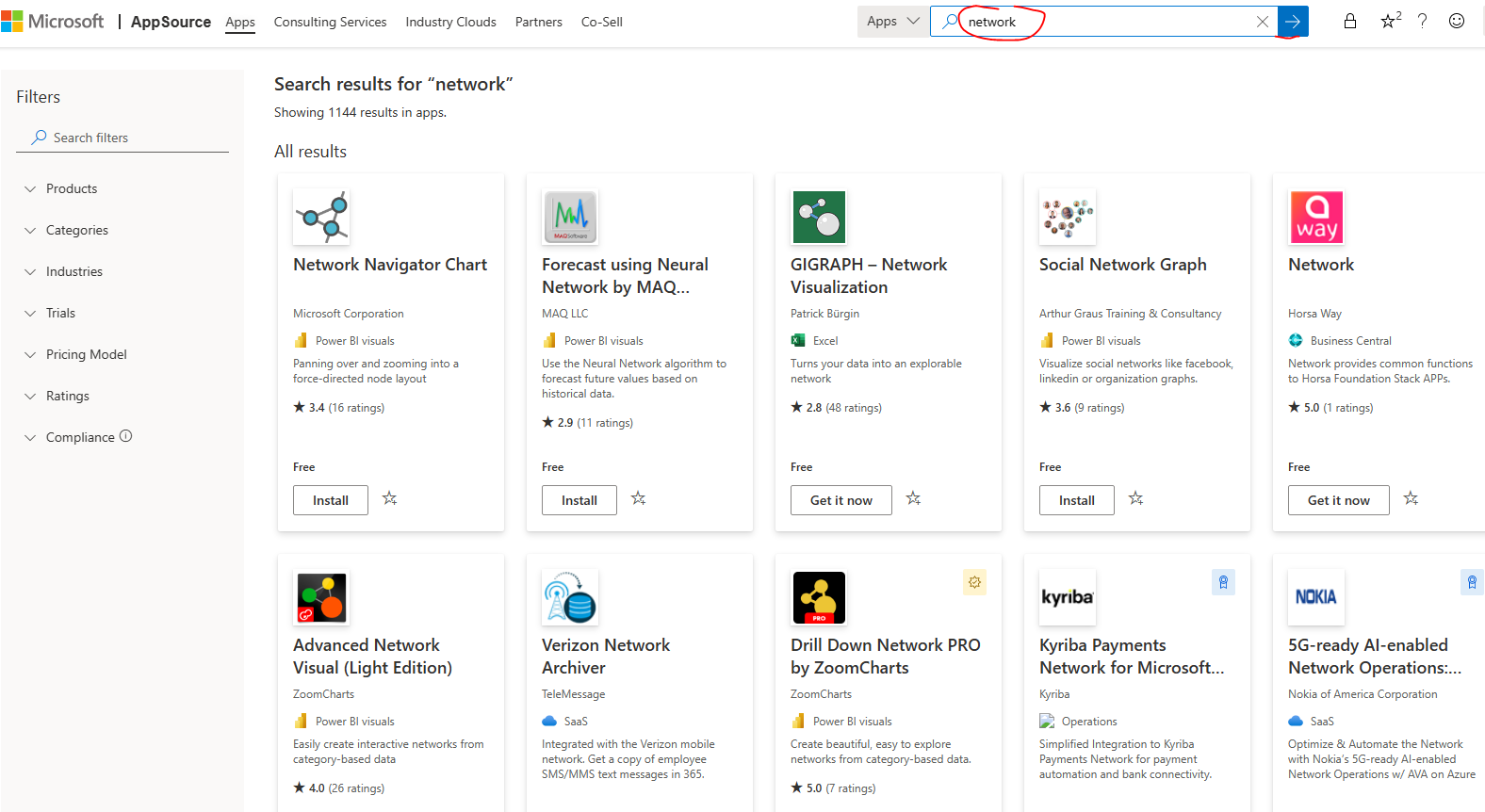1485x812 pixels.
Task: Open the sign-in lock icon
Action: click(x=1350, y=21)
